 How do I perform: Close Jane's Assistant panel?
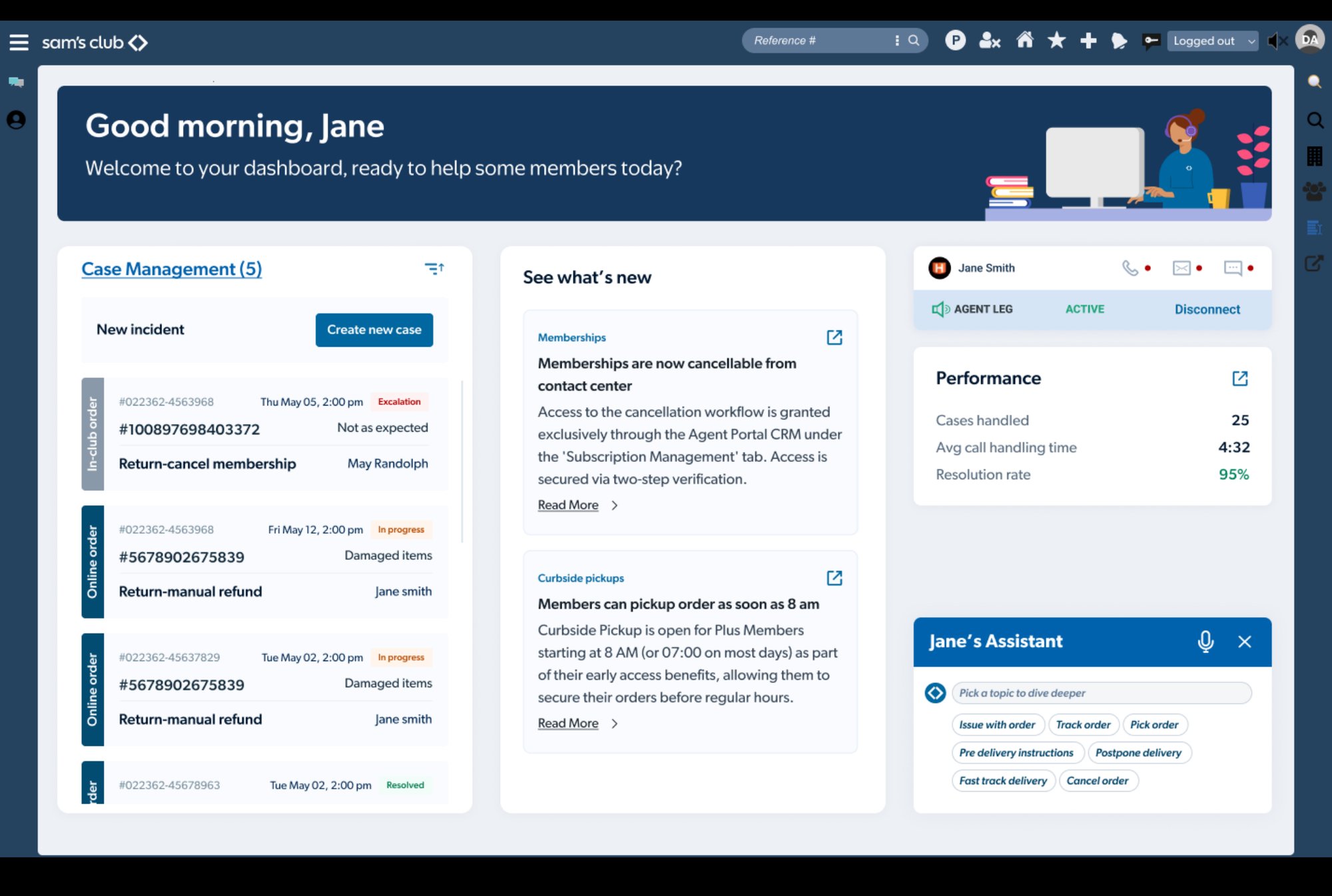click(x=1245, y=642)
